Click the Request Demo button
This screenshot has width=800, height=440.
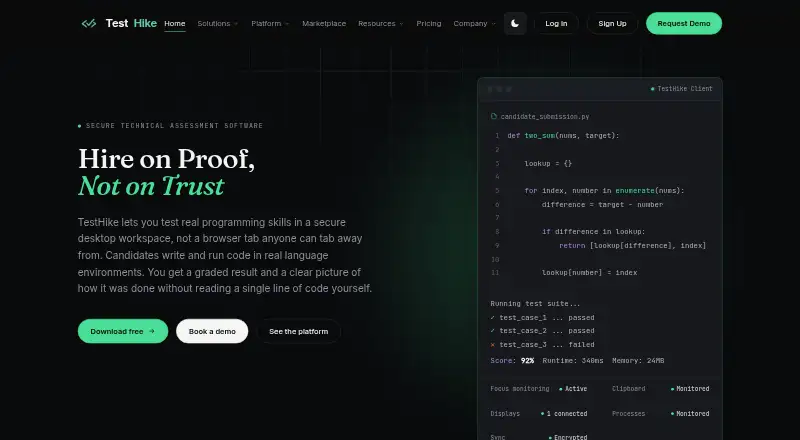click(x=684, y=23)
